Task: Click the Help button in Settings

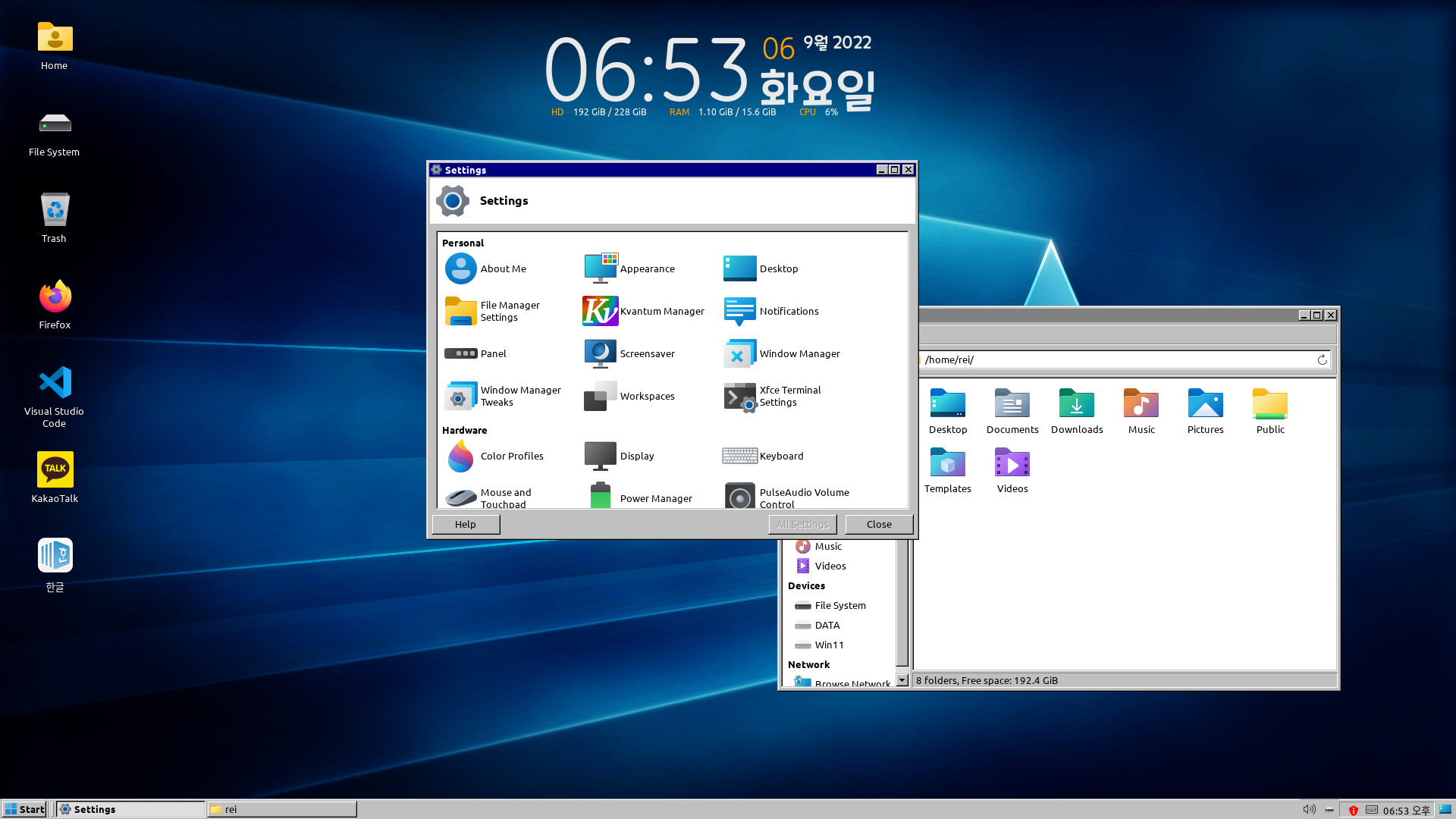Action: [x=466, y=524]
